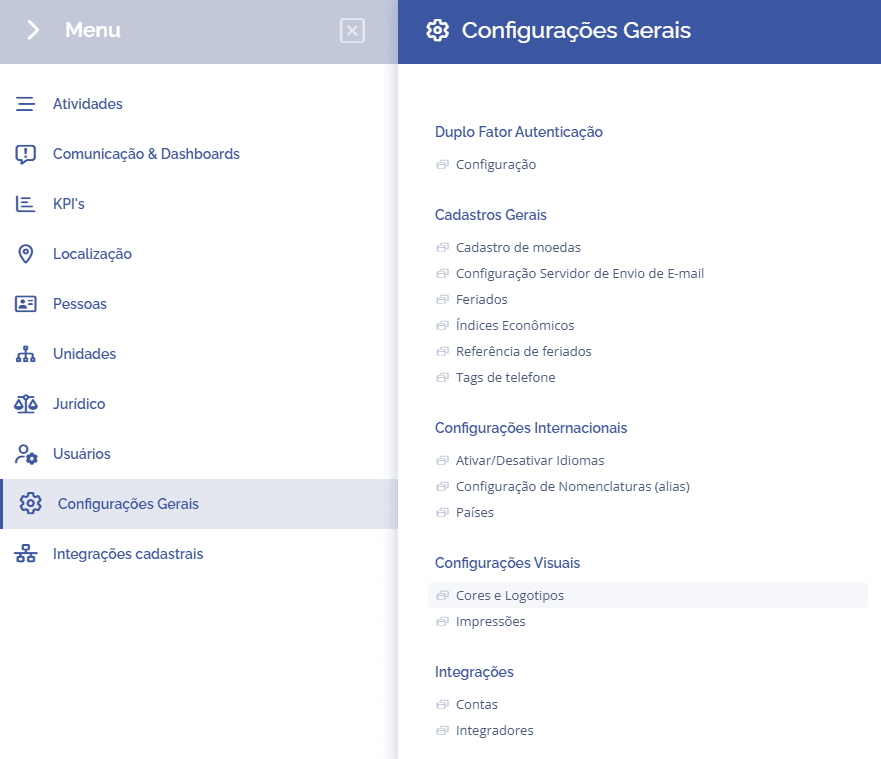Image resolution: width=881 pixels, height=759 pixels.
Task: Open Referência de feriados link
Action: coord(524,352)
